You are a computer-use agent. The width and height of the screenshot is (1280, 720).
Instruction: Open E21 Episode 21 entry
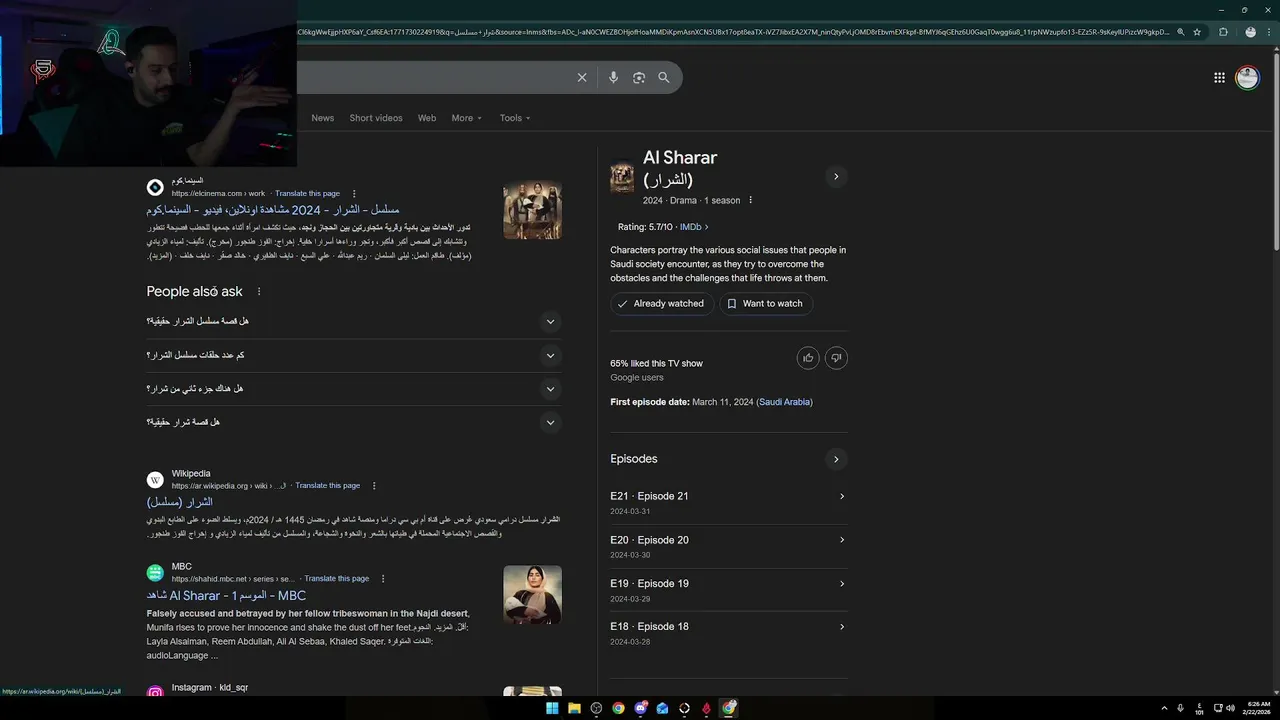tap(728, 502)
